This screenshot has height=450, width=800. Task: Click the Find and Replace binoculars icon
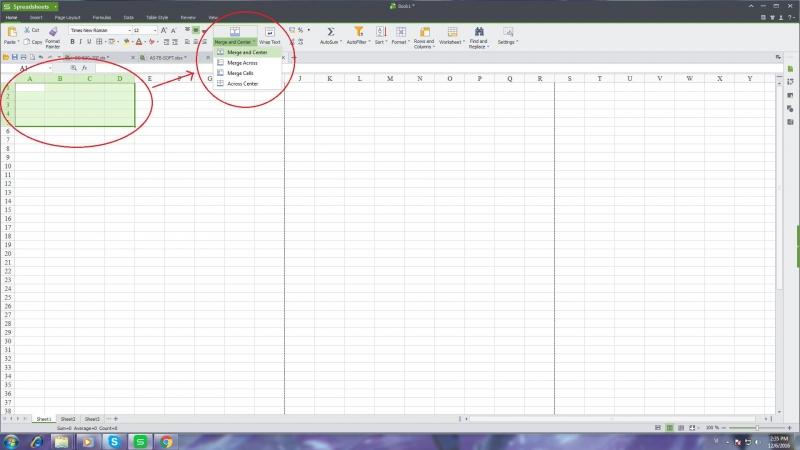(478, 31)
